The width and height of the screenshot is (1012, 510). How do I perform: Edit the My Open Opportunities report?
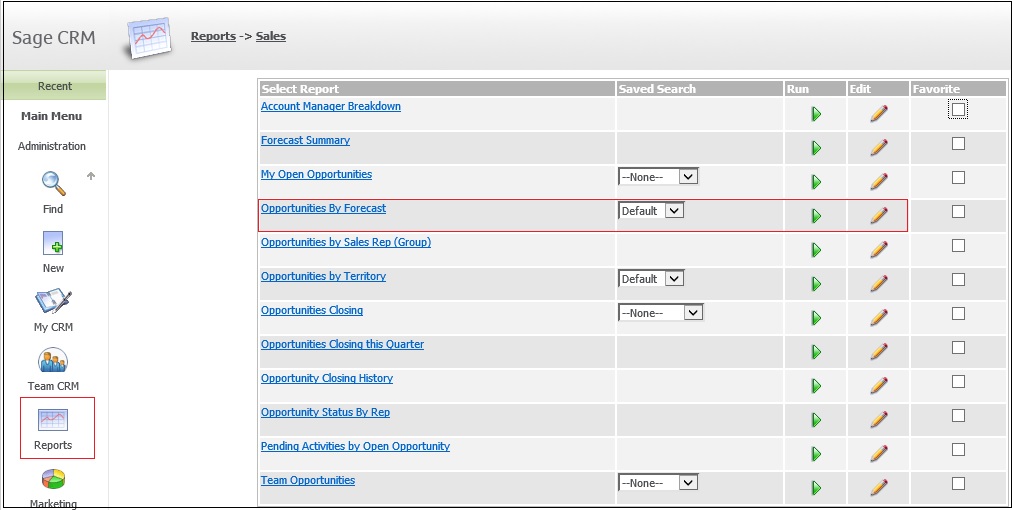[878, 181]
